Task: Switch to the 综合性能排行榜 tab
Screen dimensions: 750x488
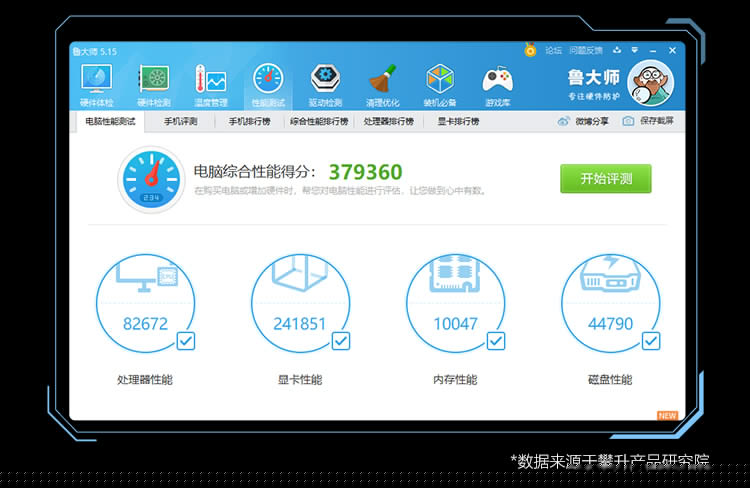Action: (x=319, y=122)
